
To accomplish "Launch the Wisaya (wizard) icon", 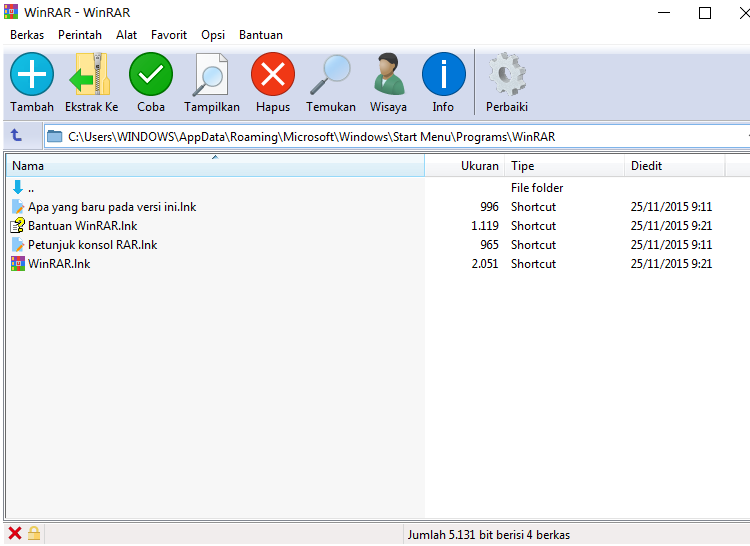I will coord(388,75).
